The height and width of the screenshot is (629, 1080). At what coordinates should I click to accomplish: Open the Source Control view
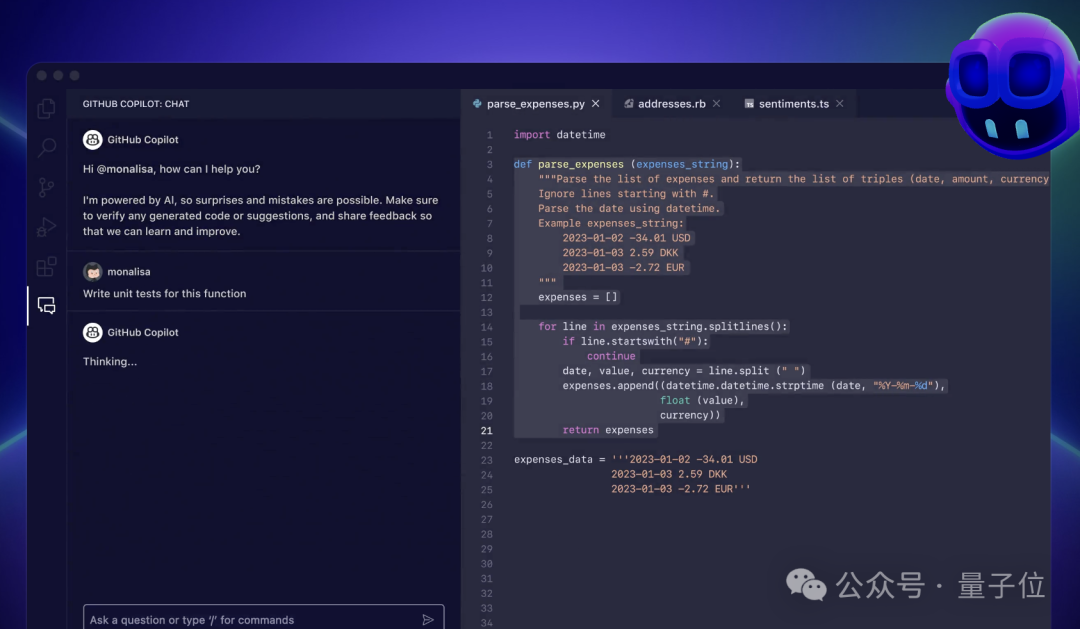[47, 187]
